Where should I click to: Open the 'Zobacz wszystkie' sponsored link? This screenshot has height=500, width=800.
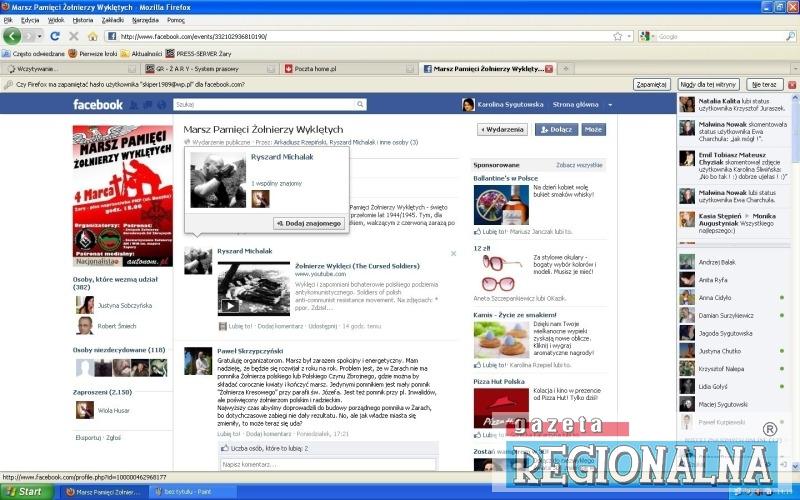[x=579, y=164]
